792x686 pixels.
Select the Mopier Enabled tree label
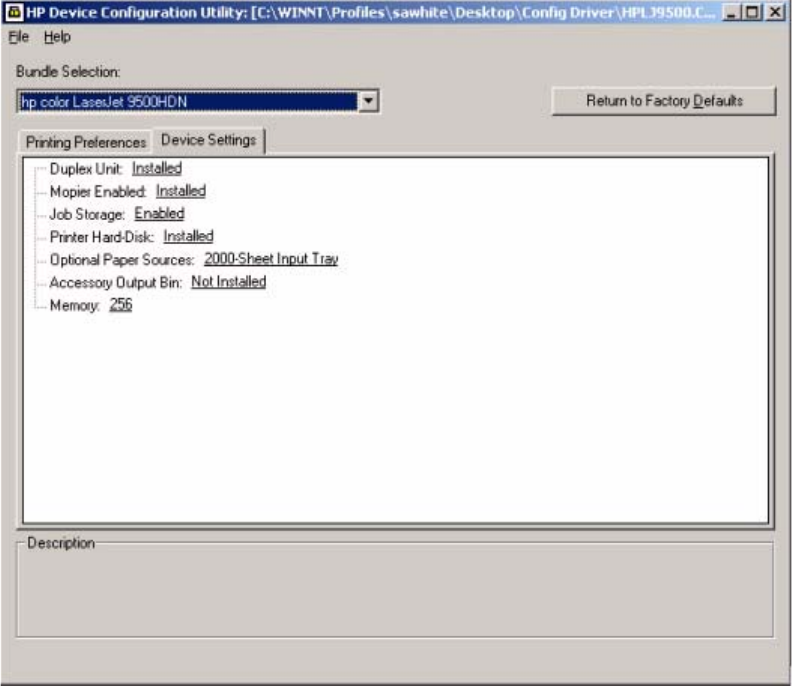[x=98, y=191]
